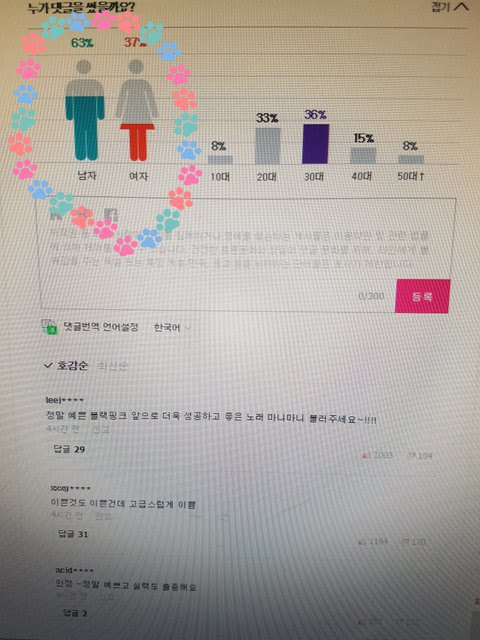The height and width of the screenshot is (640, 480).
Task: Click the female 여자 figure icon
Action: click(x=137, y=110)
